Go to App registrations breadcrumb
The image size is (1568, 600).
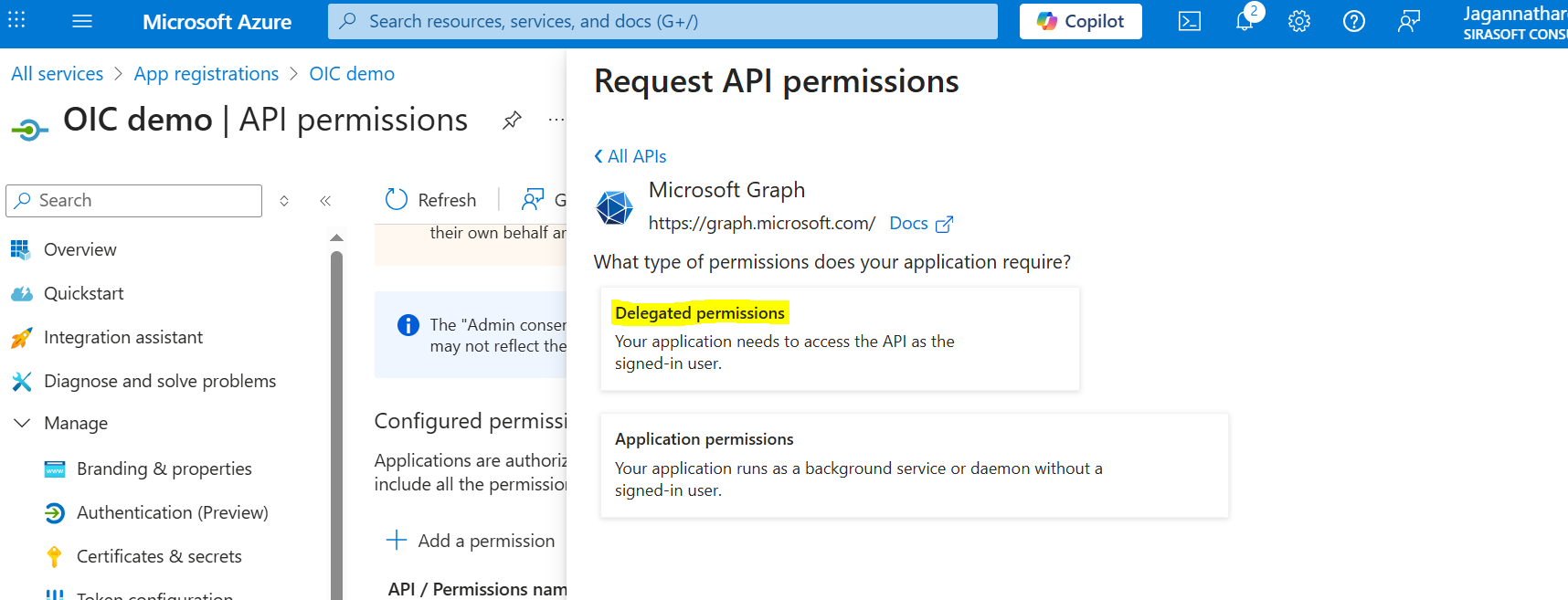pos(207,74)
